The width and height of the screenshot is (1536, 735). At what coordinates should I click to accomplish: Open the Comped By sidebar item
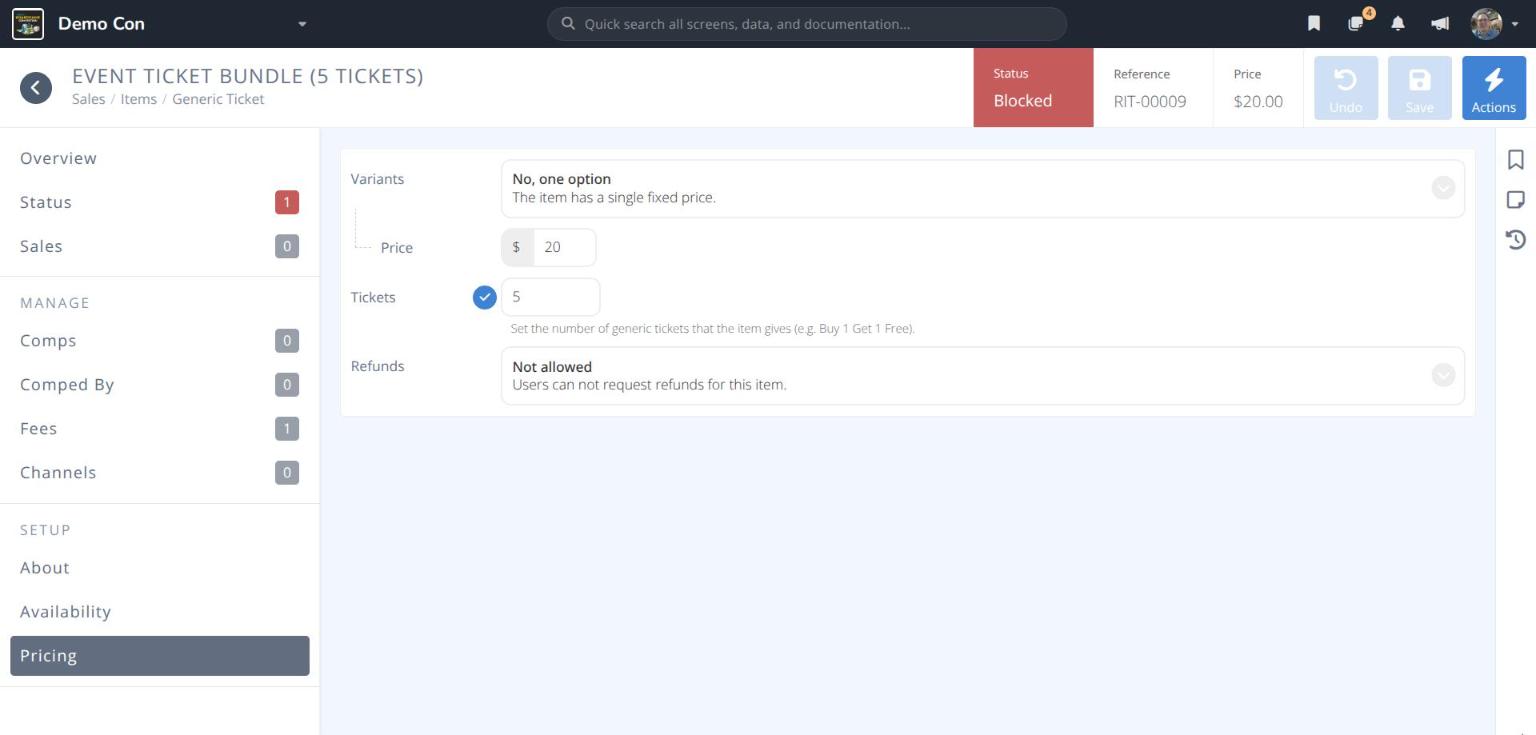coord(160,384)
